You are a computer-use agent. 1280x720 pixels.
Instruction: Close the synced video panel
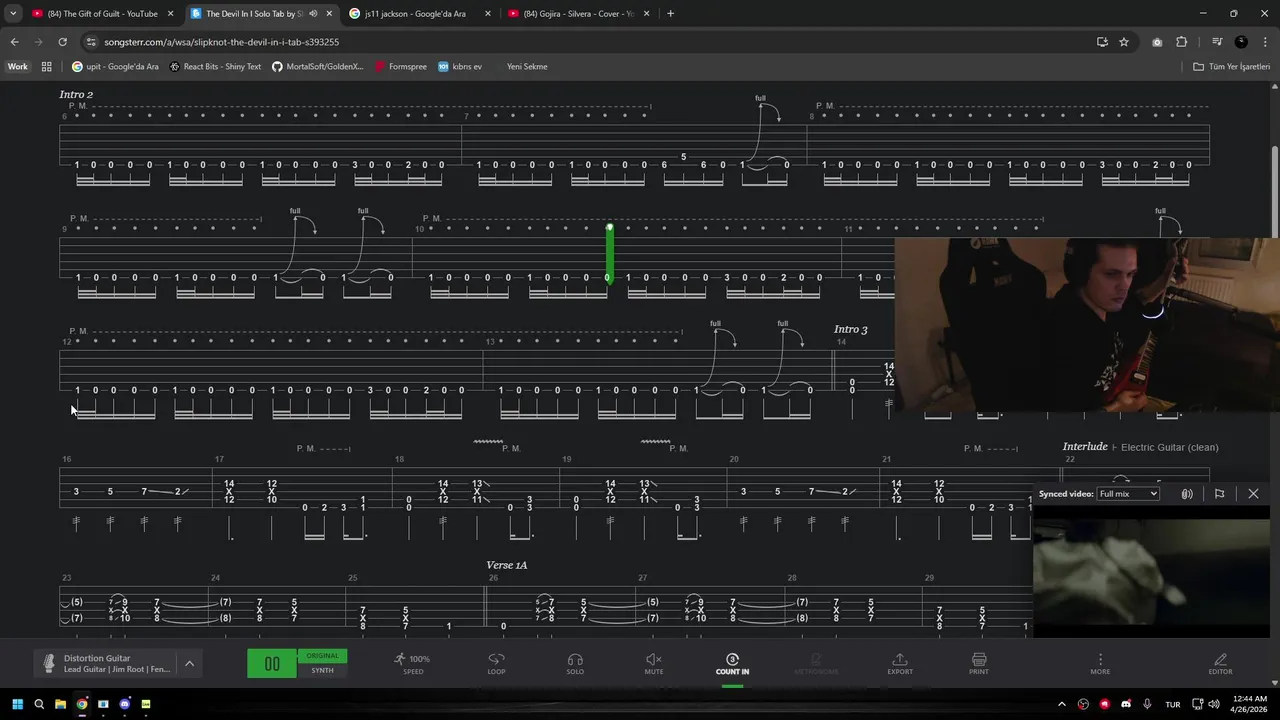[x=1253, y=494]
